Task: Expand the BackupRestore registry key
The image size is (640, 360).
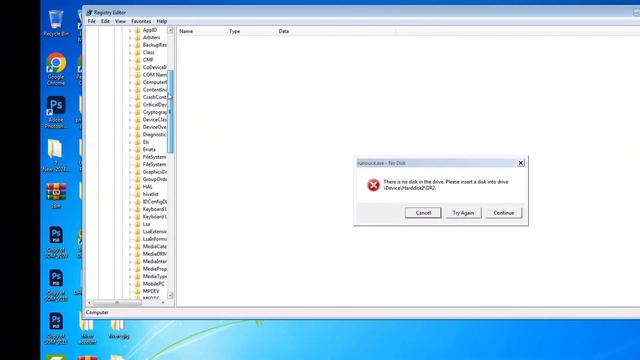Action: (131, 45)
